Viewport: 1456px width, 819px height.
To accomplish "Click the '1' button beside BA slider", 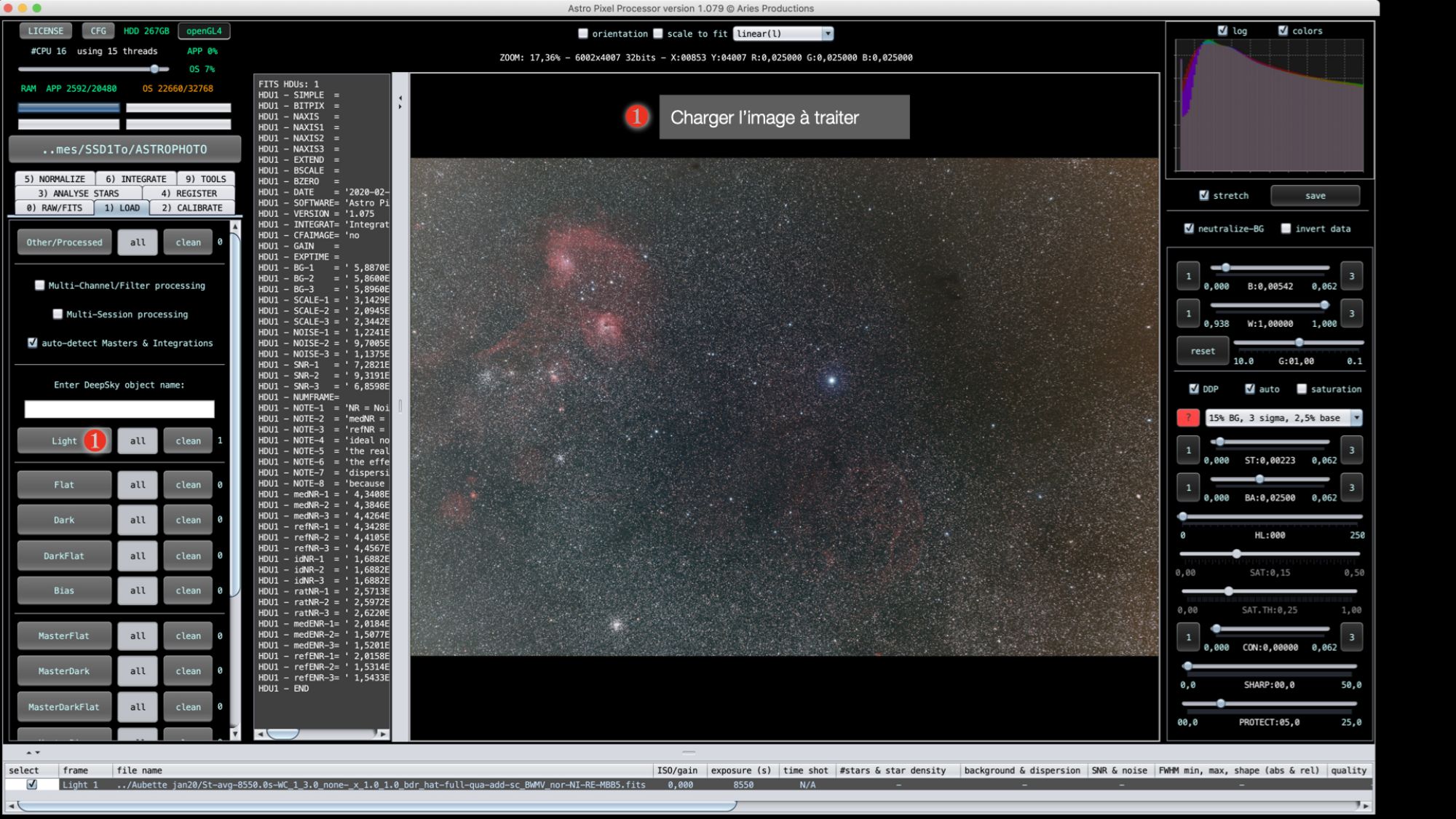I will 1188,487.
